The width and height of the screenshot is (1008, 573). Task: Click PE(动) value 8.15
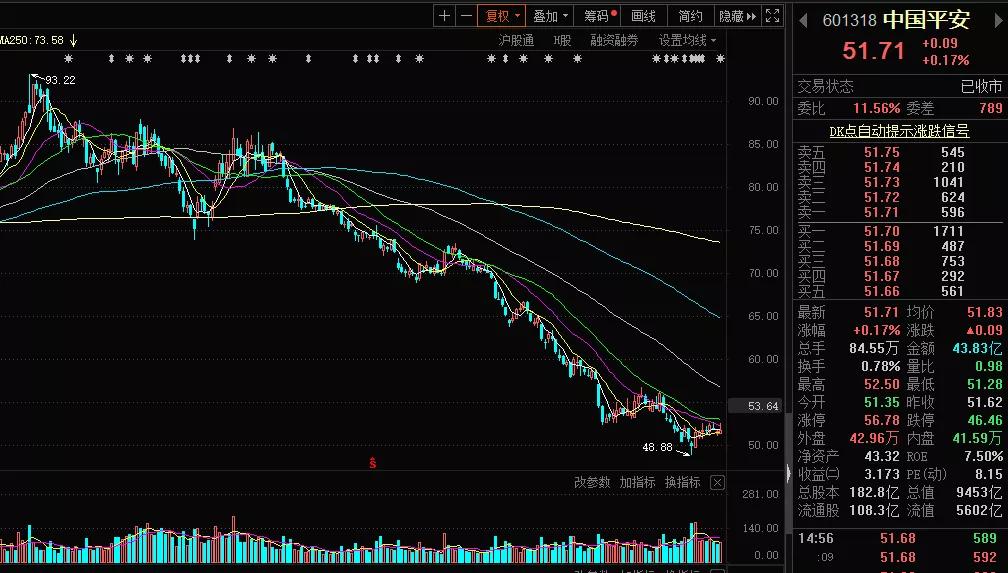[989, 475]
